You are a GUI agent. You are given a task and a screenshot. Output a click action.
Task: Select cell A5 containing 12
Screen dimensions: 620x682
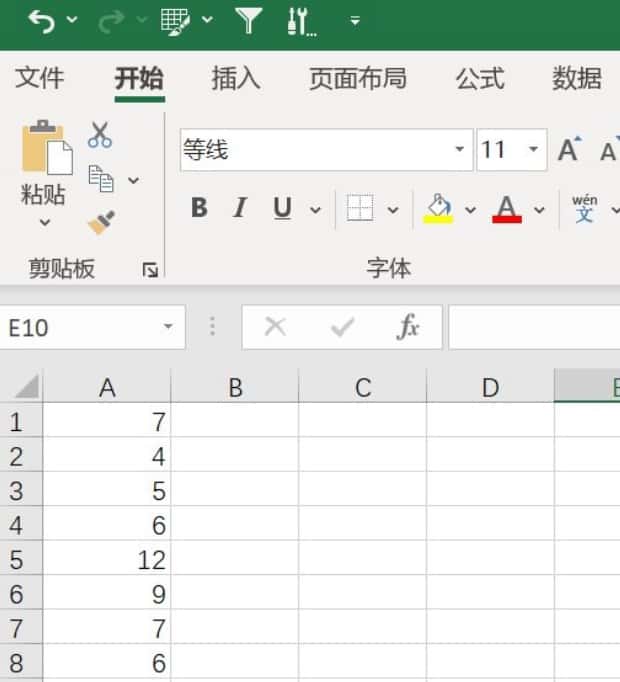coord(107,559)
